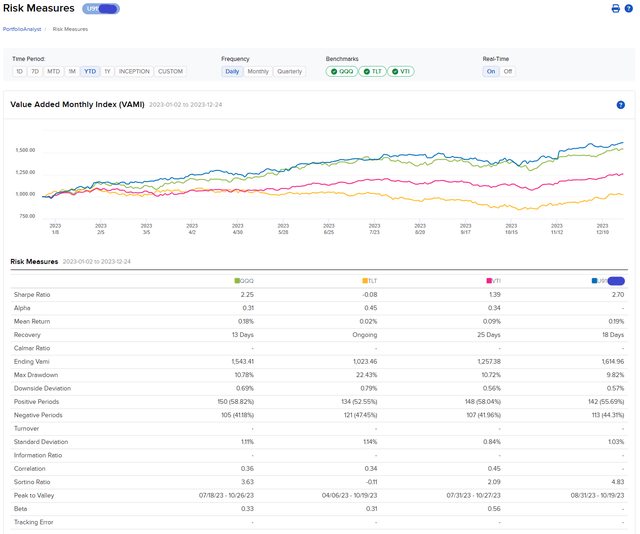Choose the CUSTOM time period
The height and width of the screenshot is (534, 640).
point(170,72)
